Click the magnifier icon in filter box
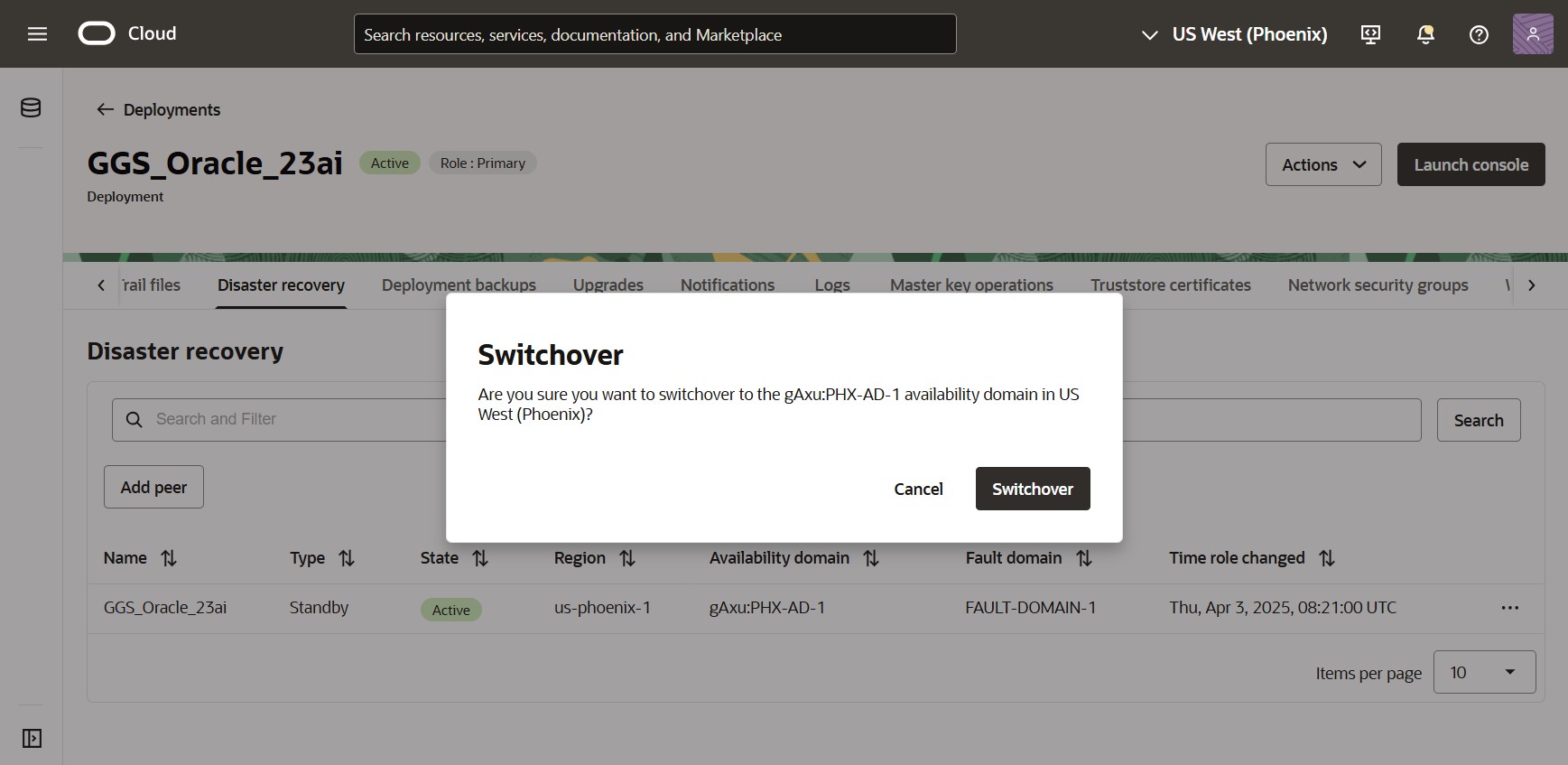Viewport: 1568px width, 765px height. 134,420
